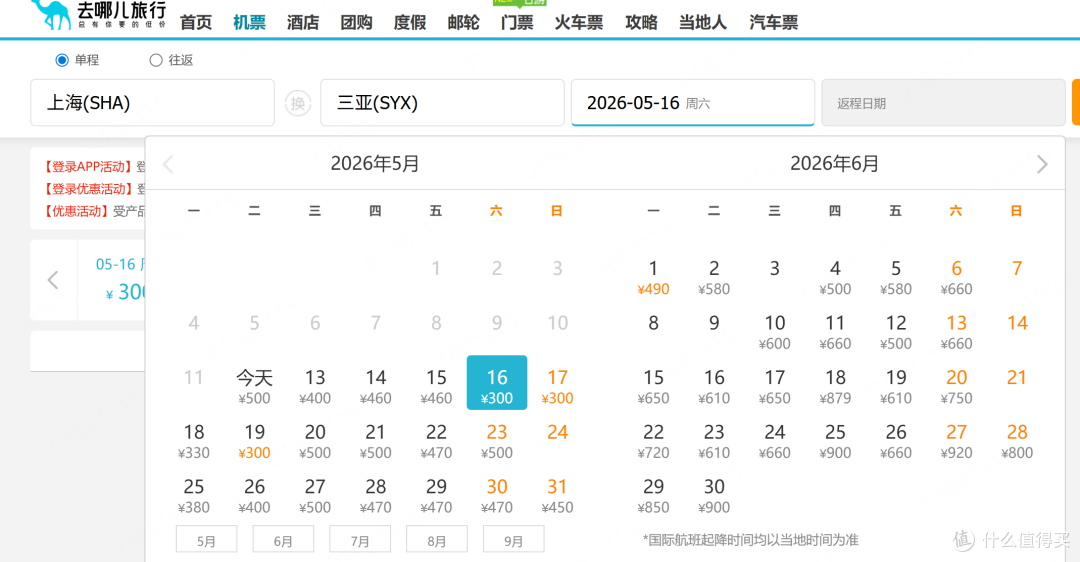The width and height of the screenshot is (1080, 562).
Task: Select May 22 priced ¥470
Action: [x=436, y=441]
